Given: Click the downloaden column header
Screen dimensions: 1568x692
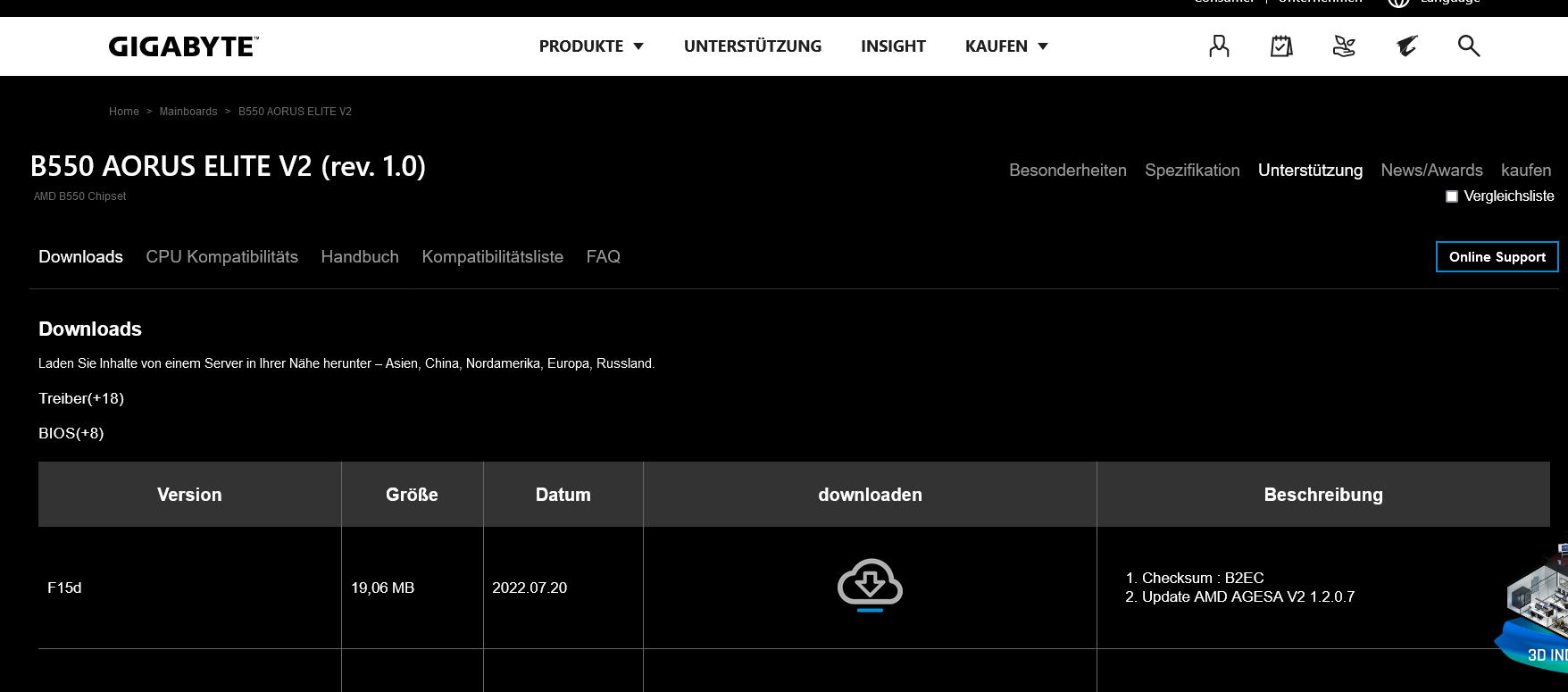Looking at the screenshot, I should pyautogui.click(x=870, y=495).
